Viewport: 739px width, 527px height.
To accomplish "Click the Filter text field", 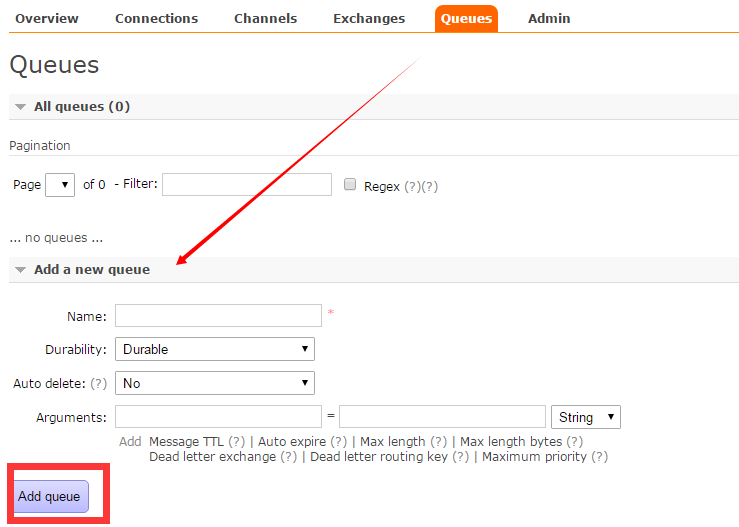I will 247,184.
